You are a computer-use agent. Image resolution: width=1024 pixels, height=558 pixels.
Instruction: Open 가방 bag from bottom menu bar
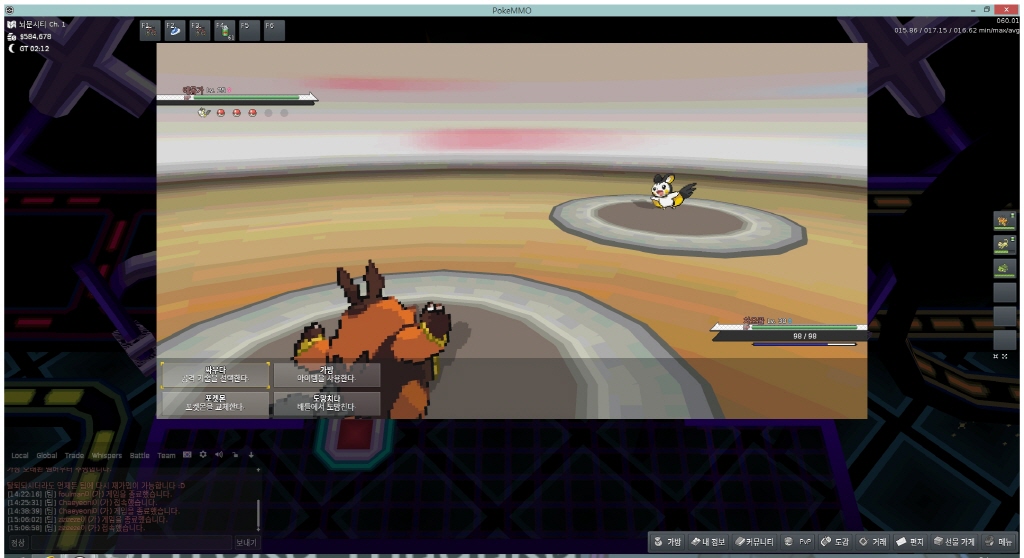[668, 541]
